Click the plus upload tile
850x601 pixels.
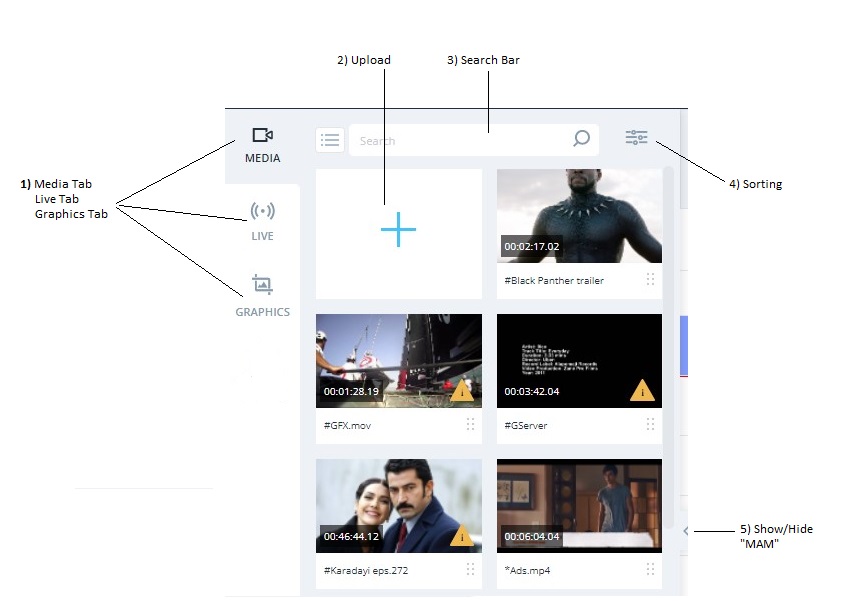click(398, 231)
